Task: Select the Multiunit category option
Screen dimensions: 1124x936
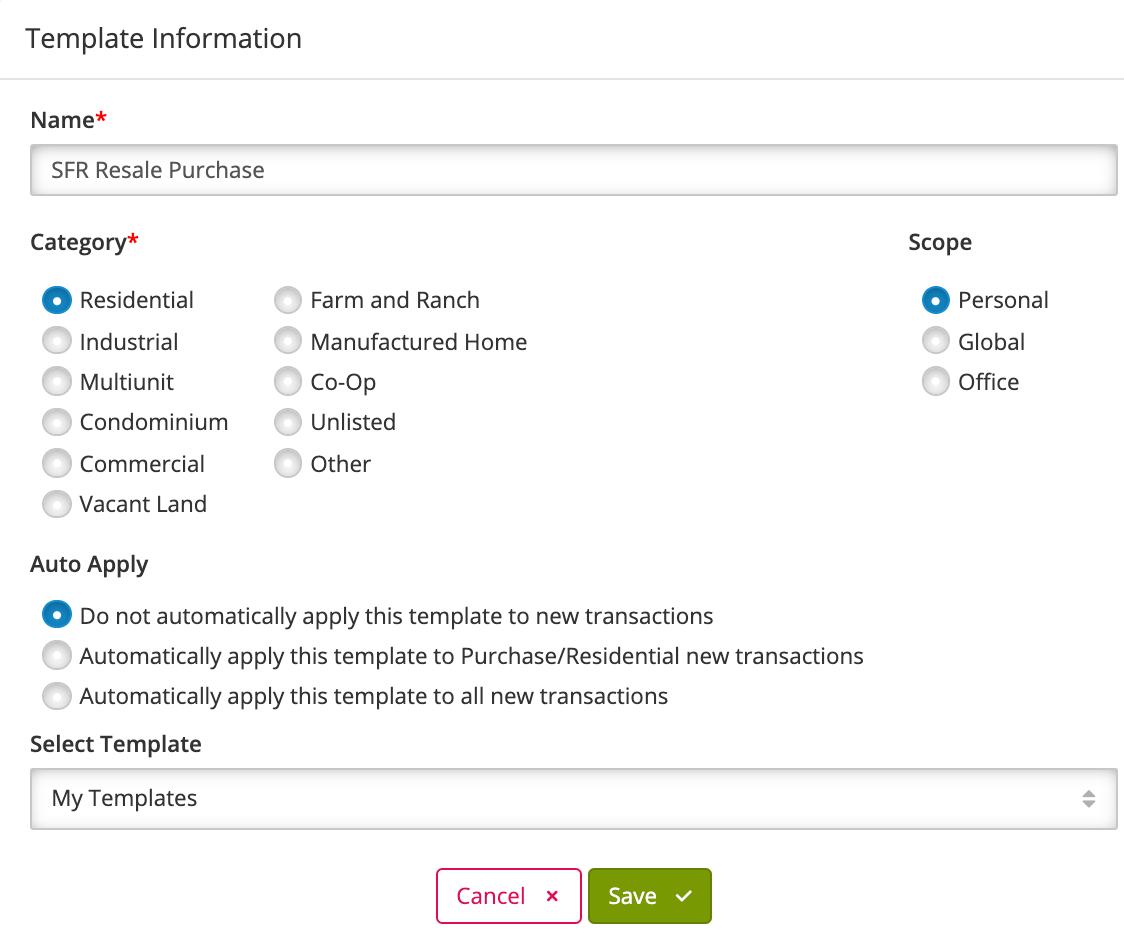Action: click(57, 382)
